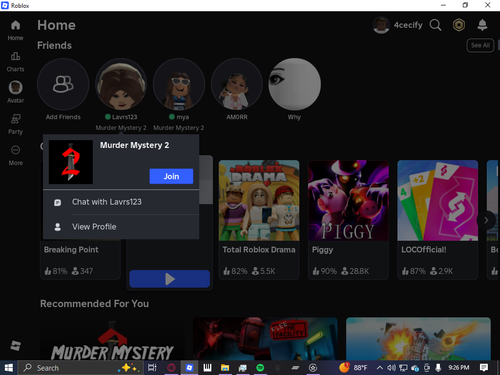
Task: Click the Roblox Studio icon at sidebar bottom
Action: [x=15, y=346]
